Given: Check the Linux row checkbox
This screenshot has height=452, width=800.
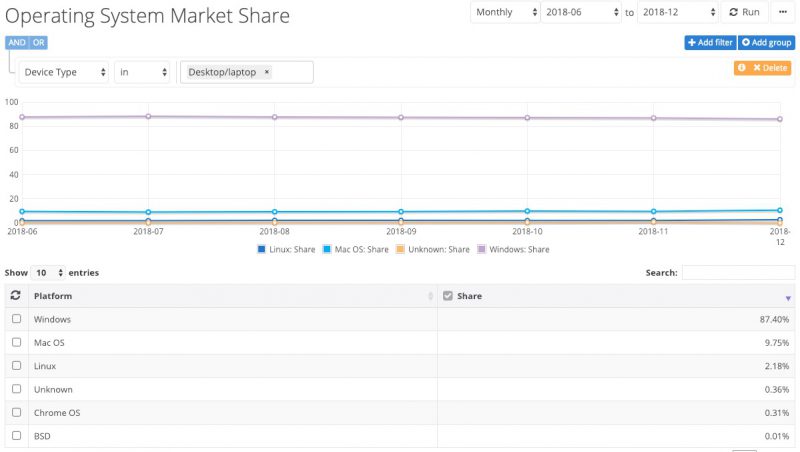Looking at the screenshot, I should (x=16, y=366).
